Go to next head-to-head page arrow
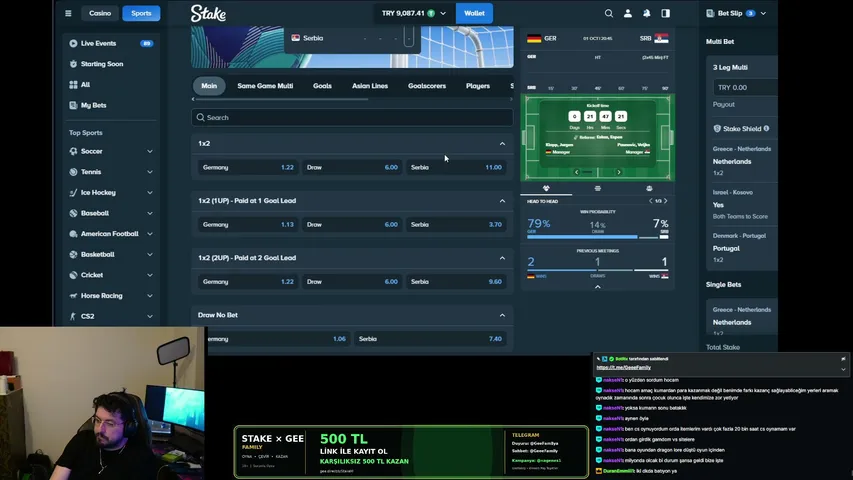The image size is (853, 480). [665, 201]
